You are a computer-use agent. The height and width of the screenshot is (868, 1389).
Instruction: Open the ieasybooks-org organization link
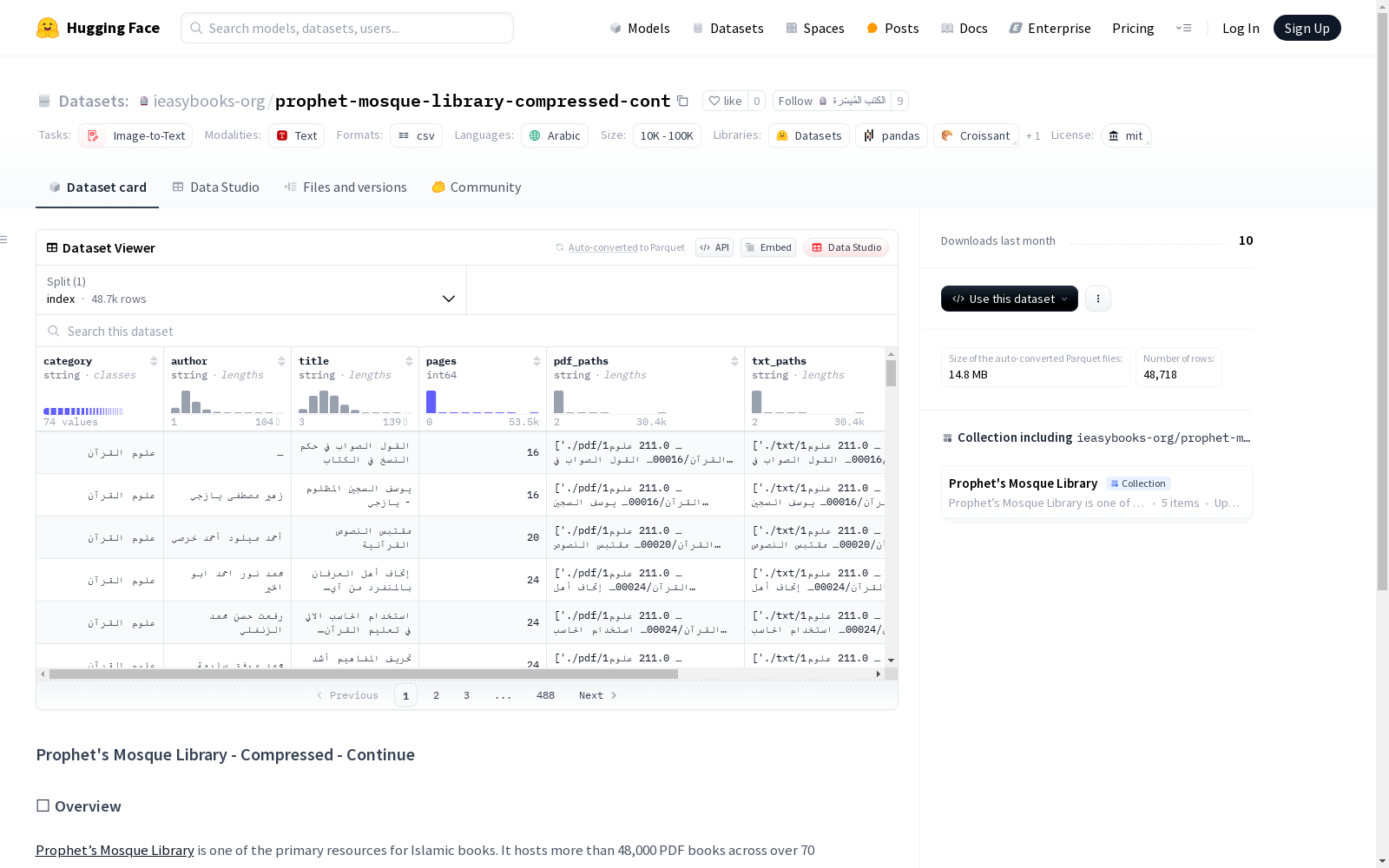click(209, 101)
